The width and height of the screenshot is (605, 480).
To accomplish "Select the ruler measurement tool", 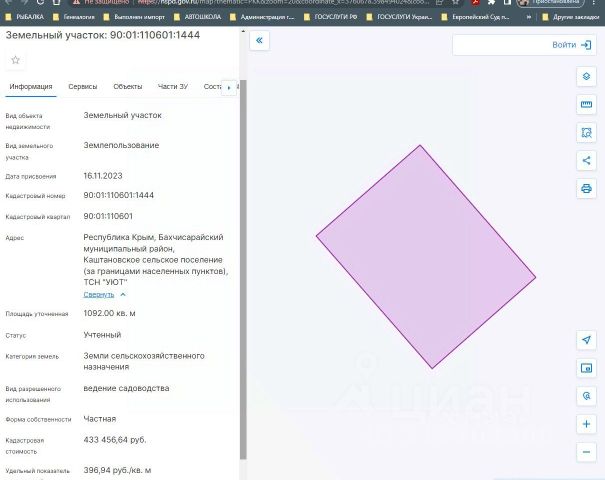I will 586,105.
